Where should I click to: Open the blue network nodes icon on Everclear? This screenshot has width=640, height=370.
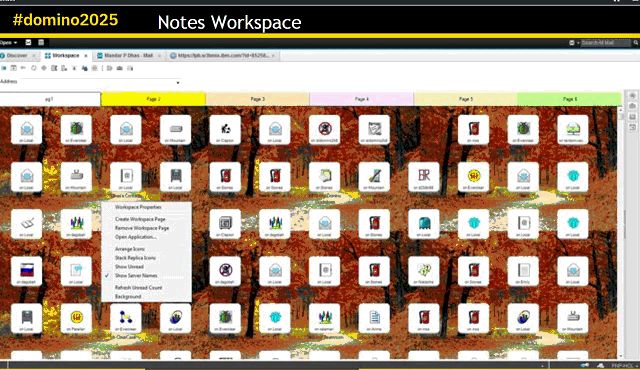click(x=126, y=318)
